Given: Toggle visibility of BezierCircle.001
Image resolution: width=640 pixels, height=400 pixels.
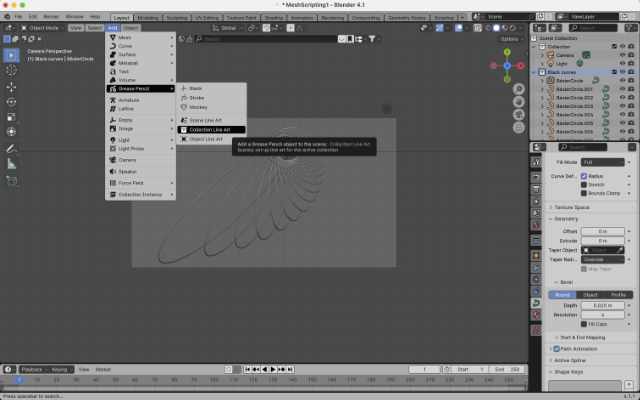Looking at the screenshot, I should point(622,89).
